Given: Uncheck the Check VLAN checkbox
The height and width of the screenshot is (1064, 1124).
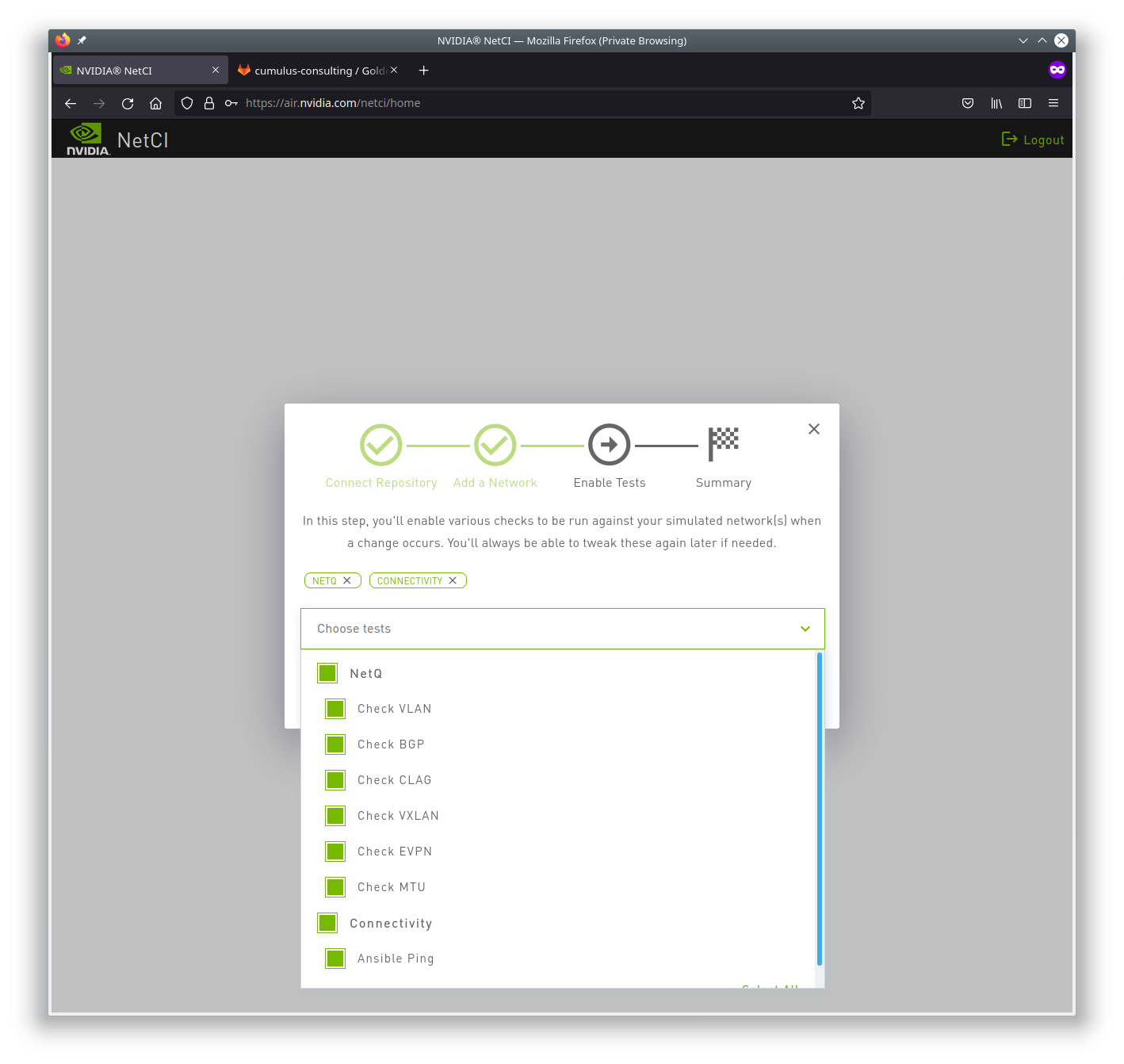Looking at the screenshot, I should click(x=335, y=709).
